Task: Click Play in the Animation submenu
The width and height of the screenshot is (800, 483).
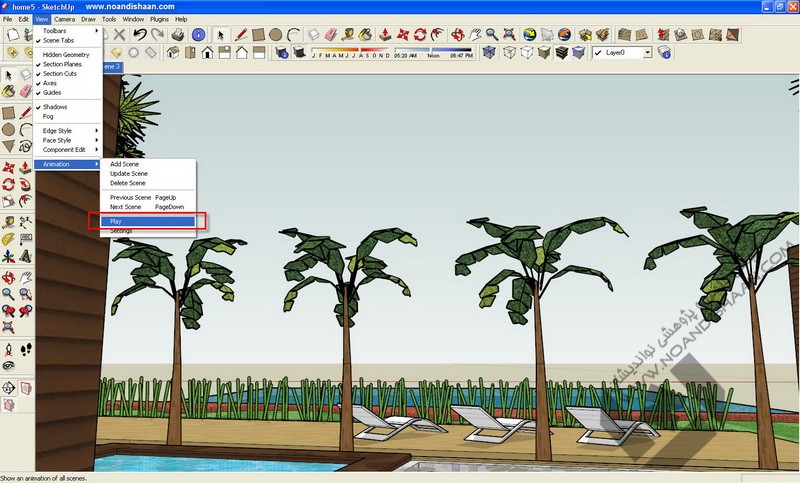Action: coord(116,221)
